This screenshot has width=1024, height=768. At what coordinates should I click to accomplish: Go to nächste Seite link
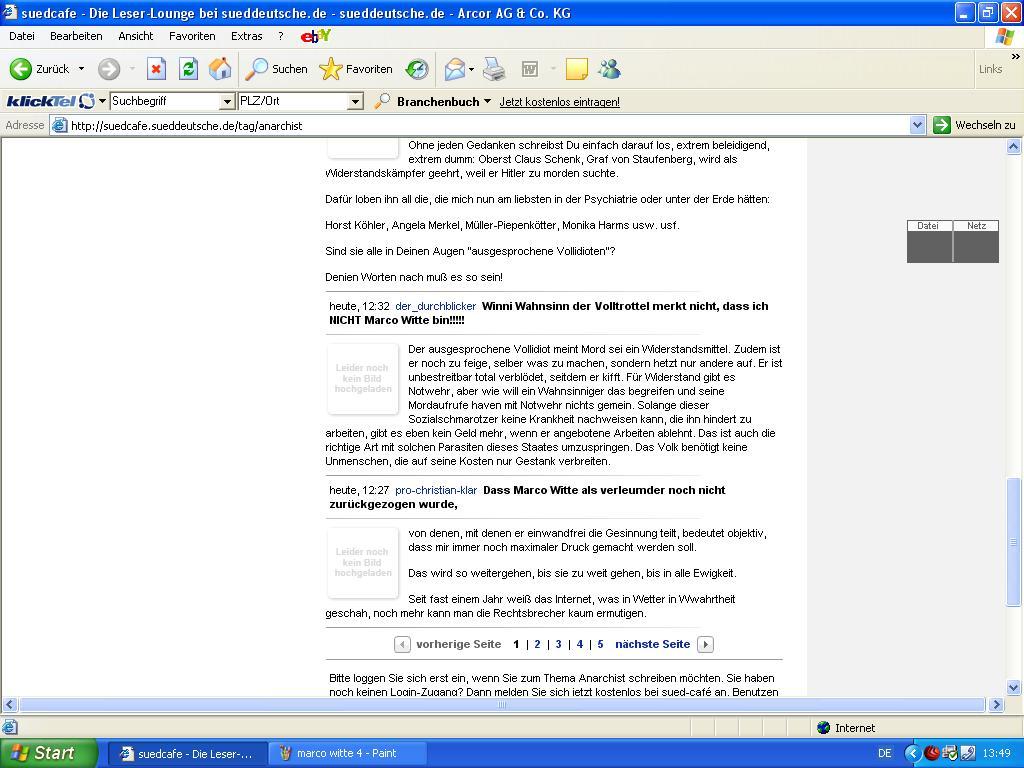point(652,645)
